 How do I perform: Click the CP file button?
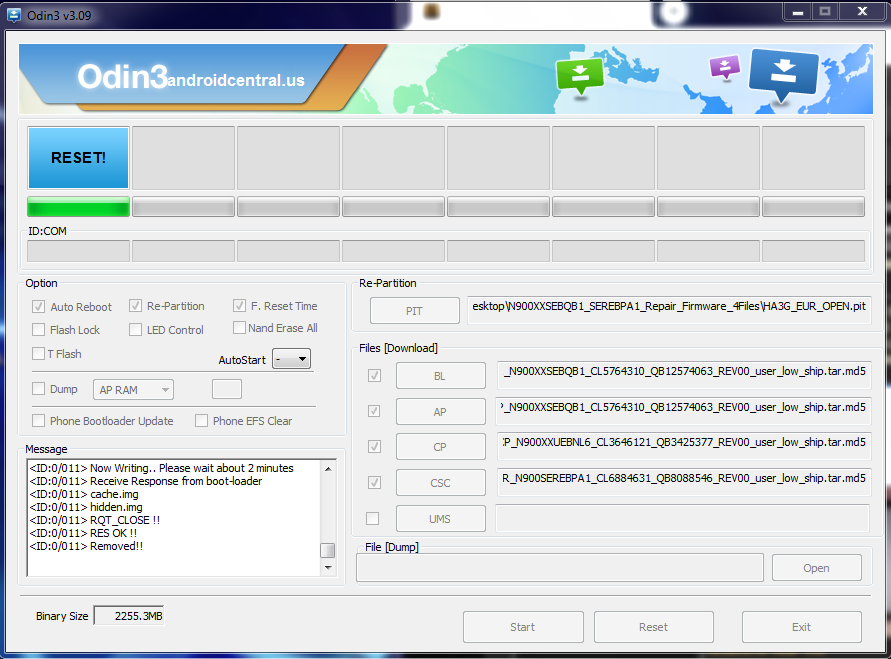pos(440,447)
